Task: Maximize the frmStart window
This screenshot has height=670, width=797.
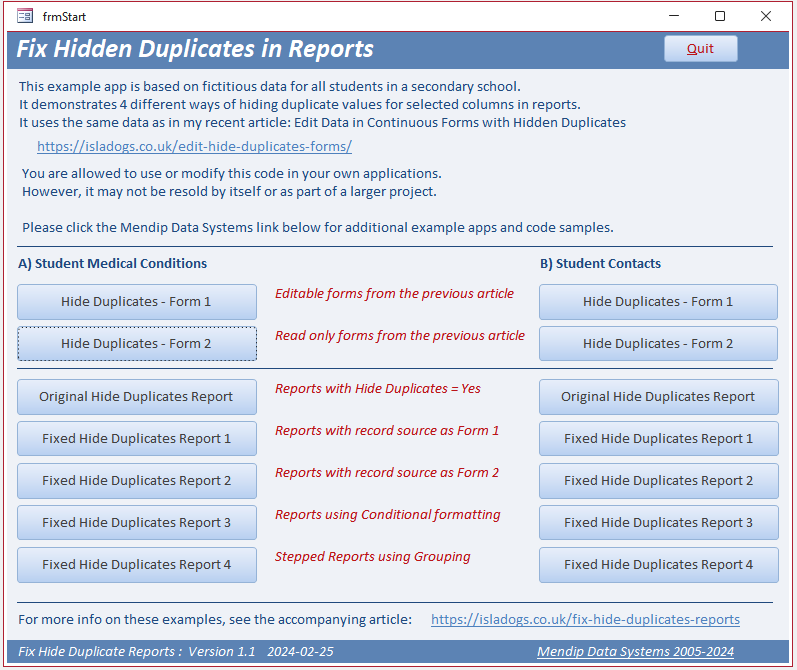Action: (720, 16)
